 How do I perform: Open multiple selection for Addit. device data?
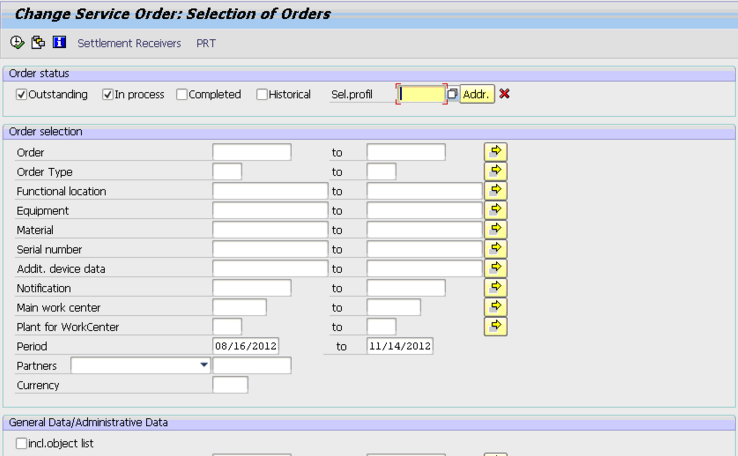pyautogui.click(x=496, y=268)
